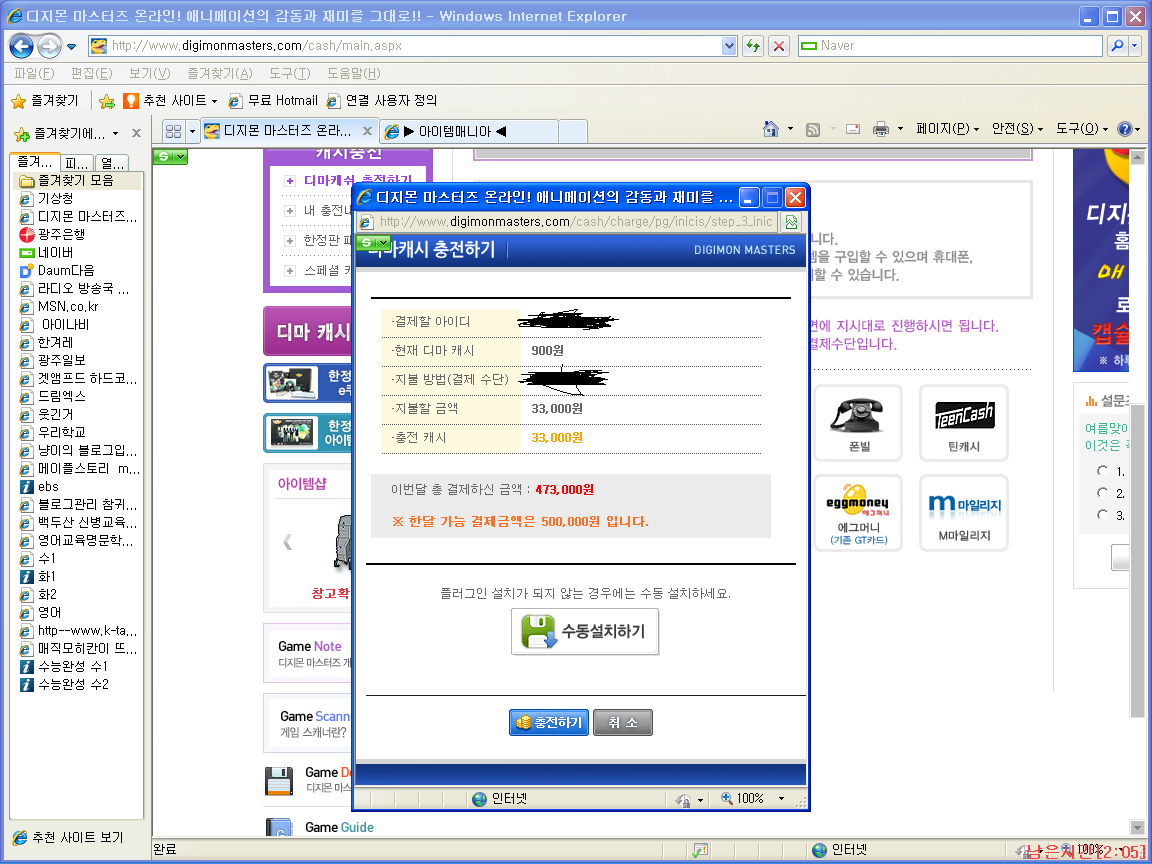Click the main address bar URL field
1152x864 pixels.
coord(414,46)
